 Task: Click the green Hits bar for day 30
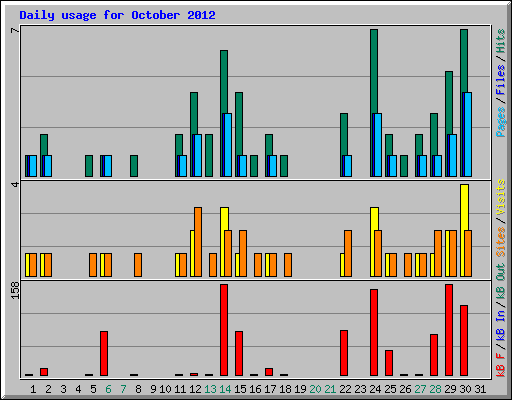coord(464,61)
